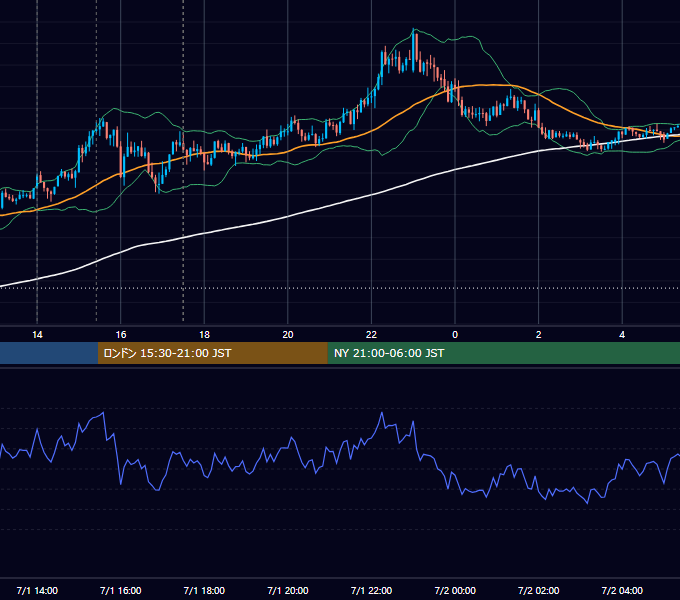
Task: Click the blue session bar before London
Action: (49, 353)
